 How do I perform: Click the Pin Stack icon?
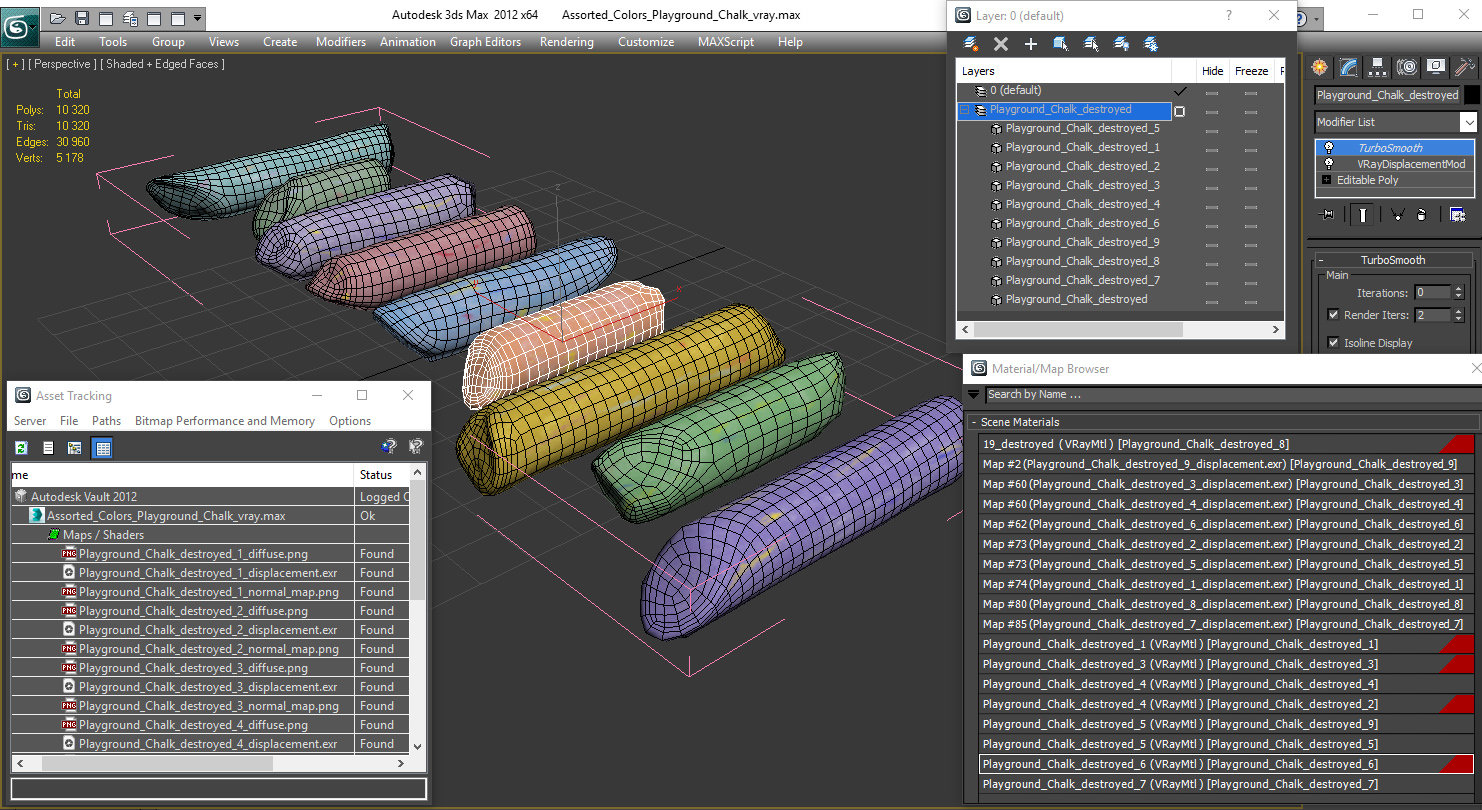[1328, 214]
